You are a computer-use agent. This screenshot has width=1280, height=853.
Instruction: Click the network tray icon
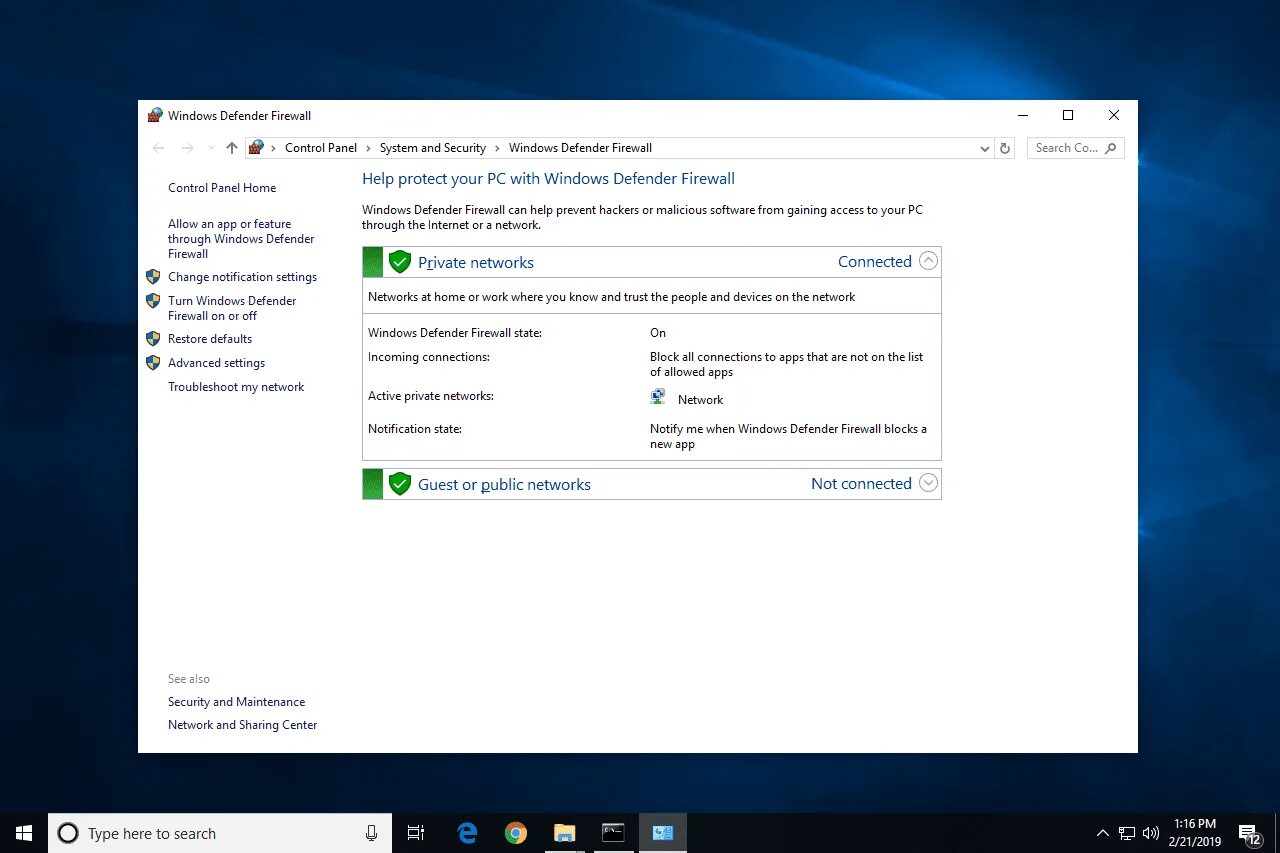tap(1127, 833)
